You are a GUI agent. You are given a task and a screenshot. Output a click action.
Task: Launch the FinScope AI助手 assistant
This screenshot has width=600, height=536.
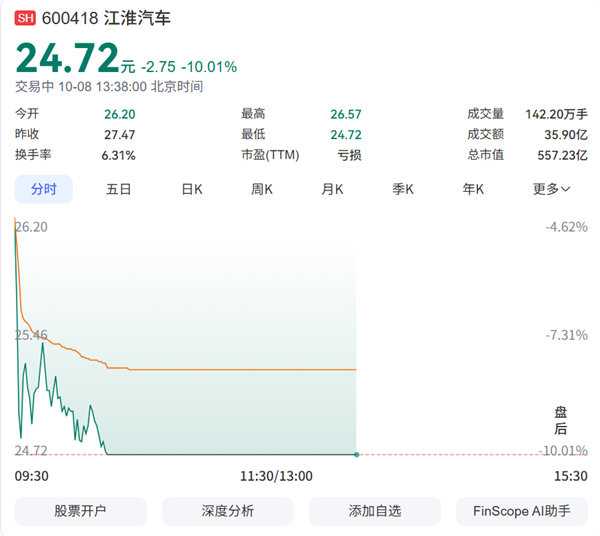(x=522, y=511)
